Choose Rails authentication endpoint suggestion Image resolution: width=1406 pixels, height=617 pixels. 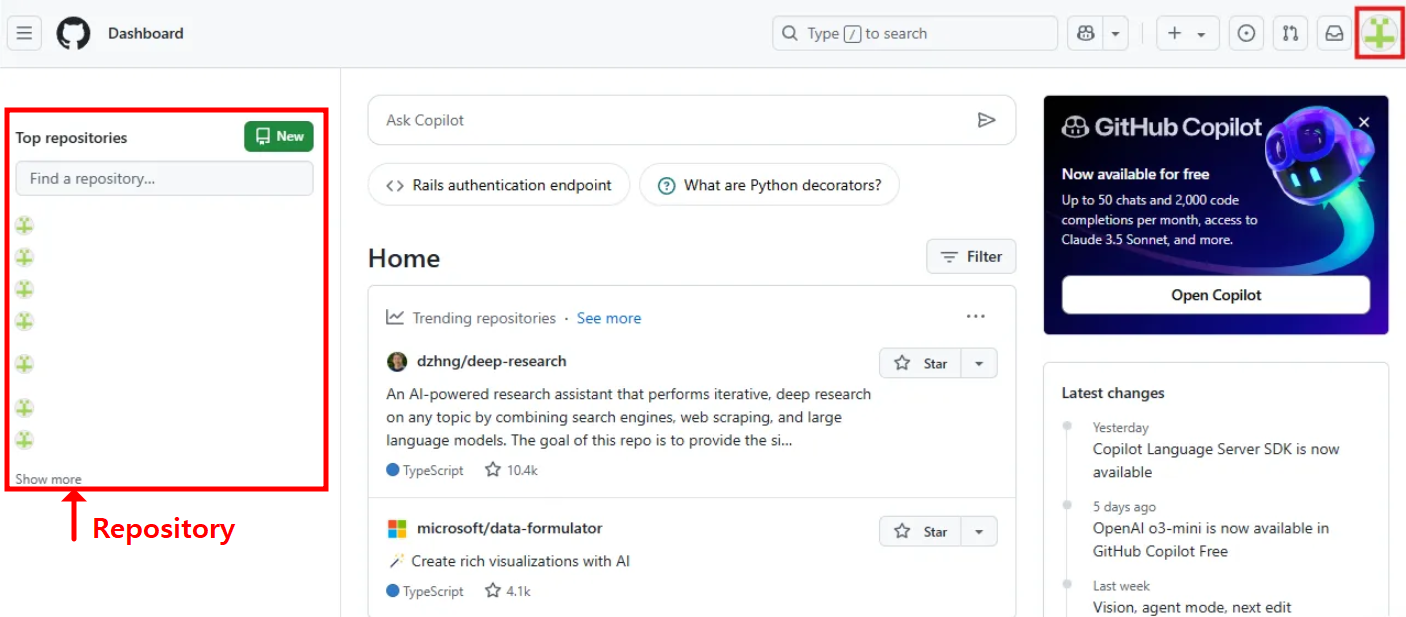[x=499, y=185]
